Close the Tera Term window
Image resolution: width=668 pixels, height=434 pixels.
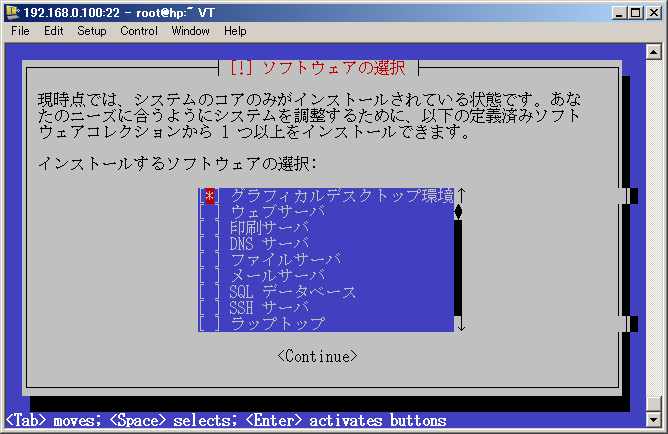653,13
